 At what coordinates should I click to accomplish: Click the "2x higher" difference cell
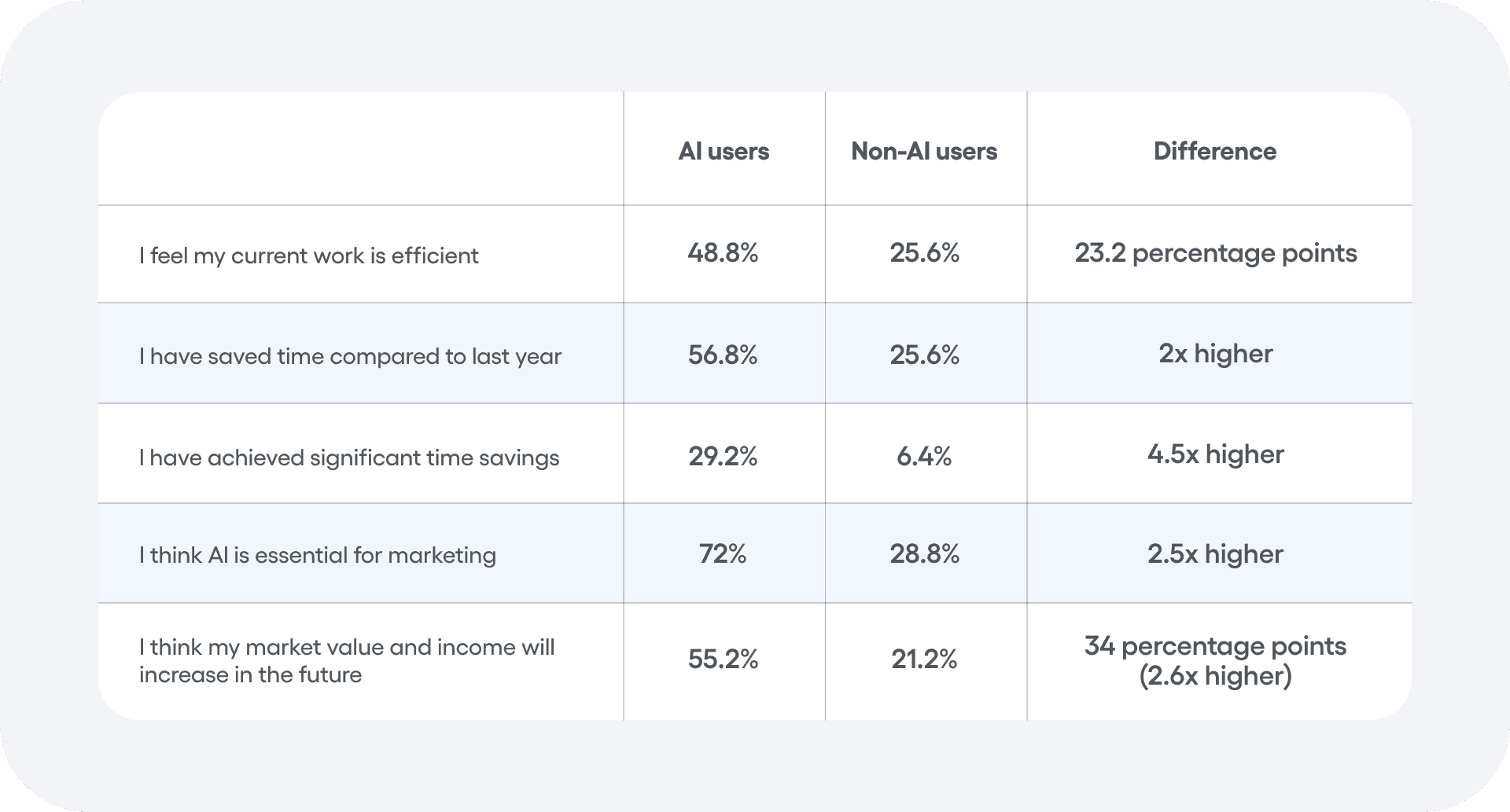click(1216, 354)
